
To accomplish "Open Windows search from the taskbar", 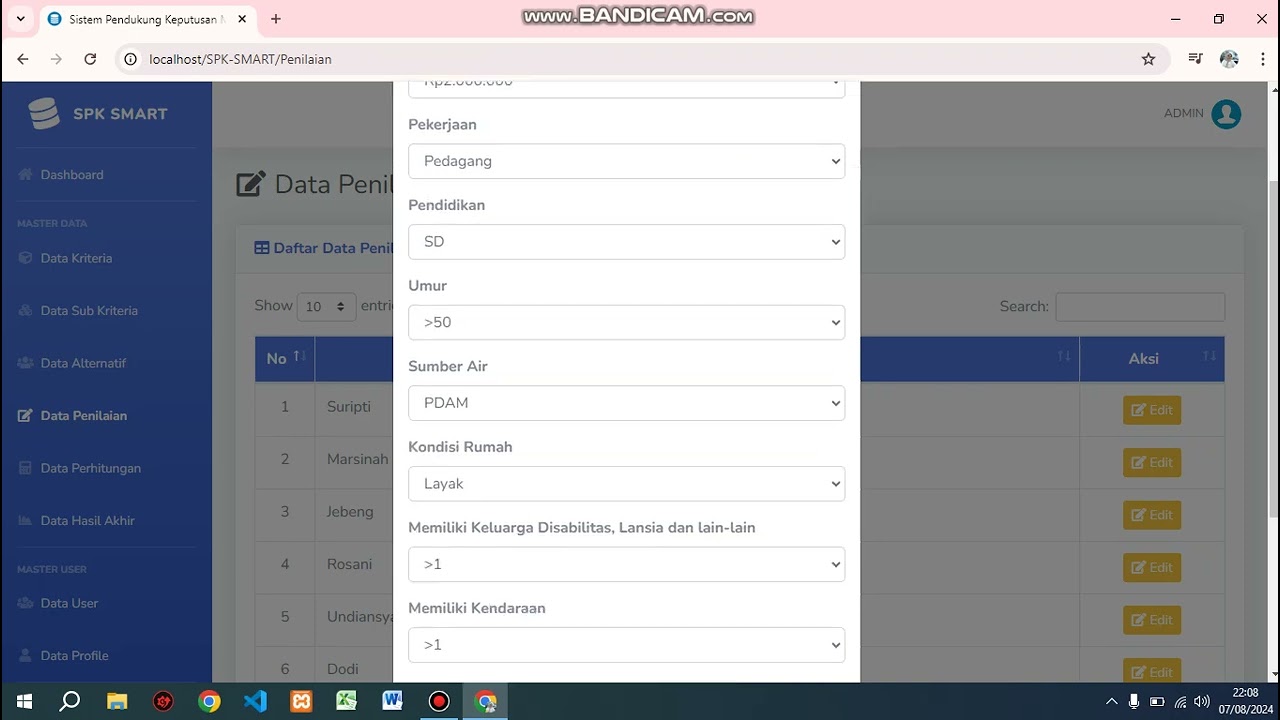I will click(70, 701).
